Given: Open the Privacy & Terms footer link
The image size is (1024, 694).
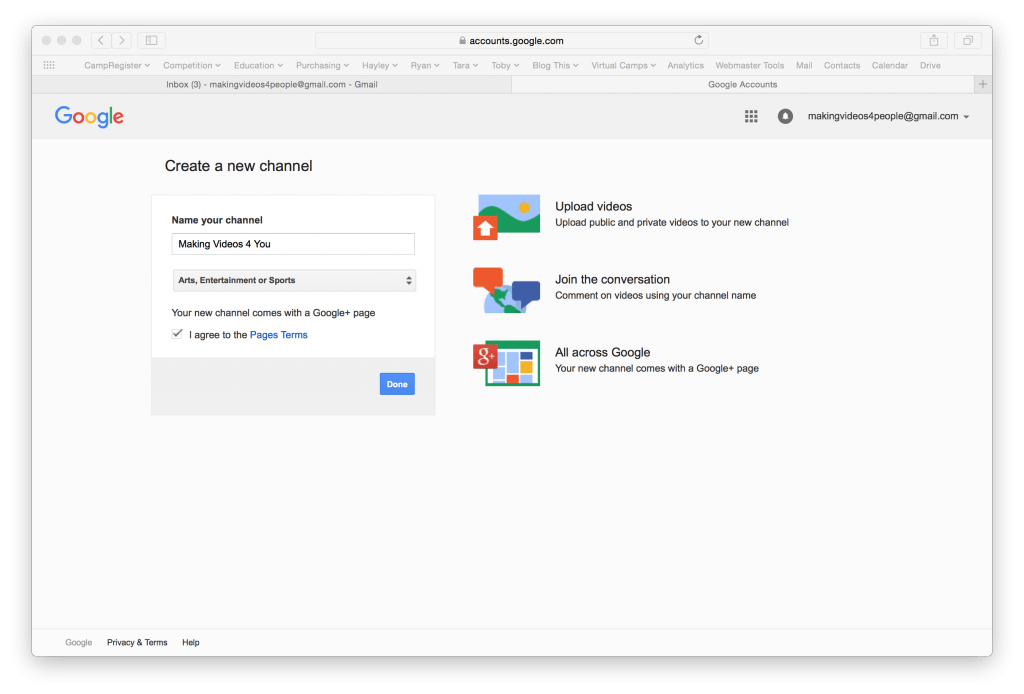Looking at the screenshot, I should tap(137, 642).
